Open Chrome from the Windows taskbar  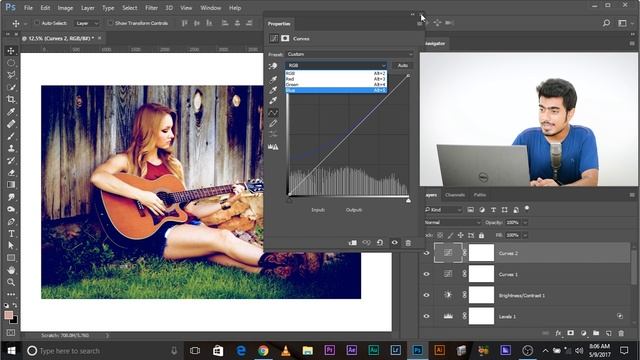click(x=263, y=351)
